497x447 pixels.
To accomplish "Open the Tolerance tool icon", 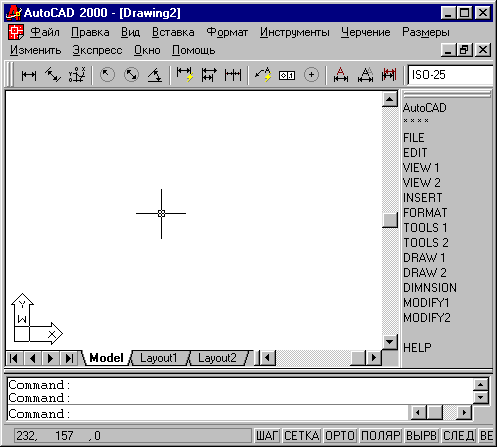I will (287, 76).
